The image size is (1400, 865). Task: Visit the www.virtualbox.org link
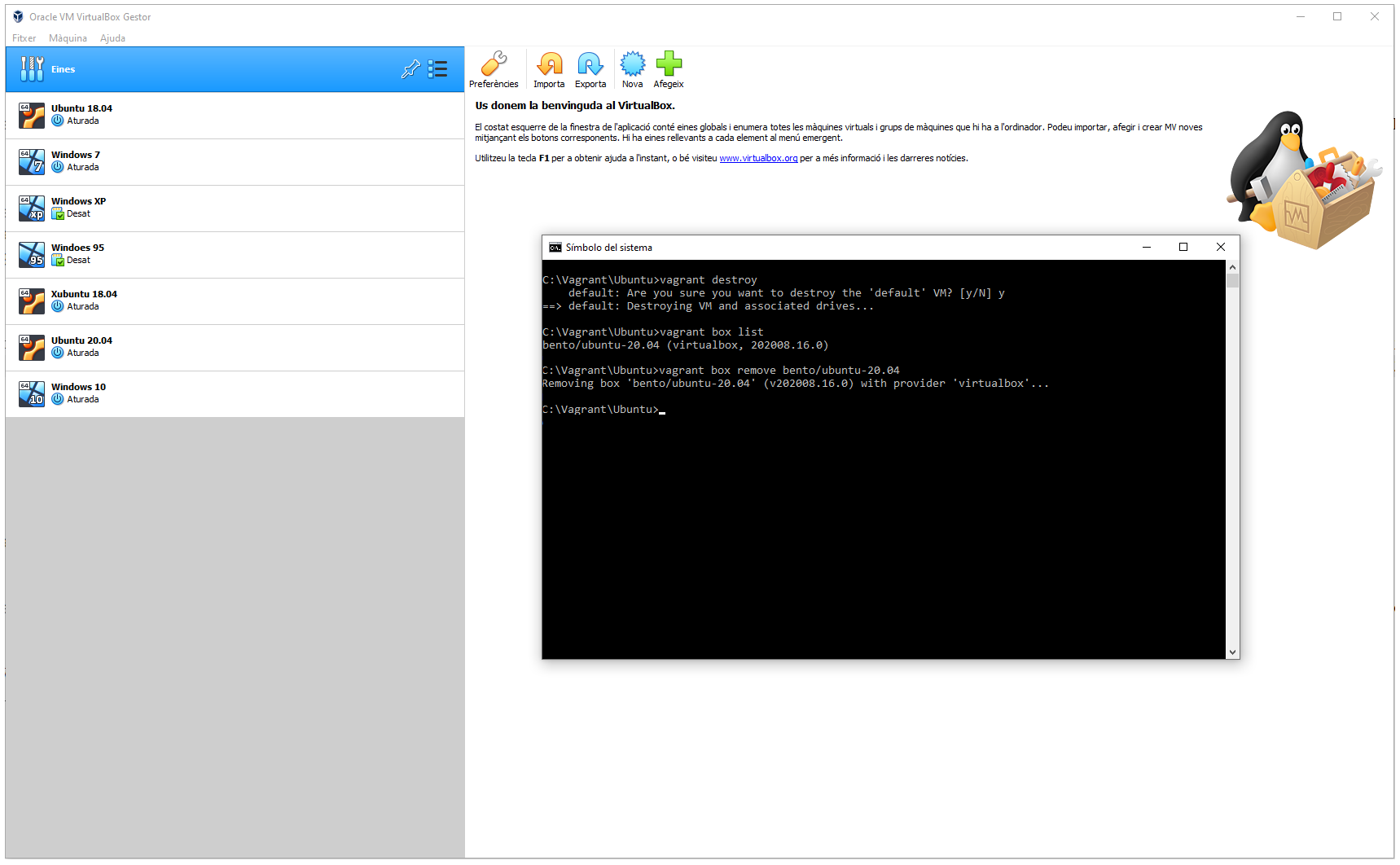tap(758, 158)
